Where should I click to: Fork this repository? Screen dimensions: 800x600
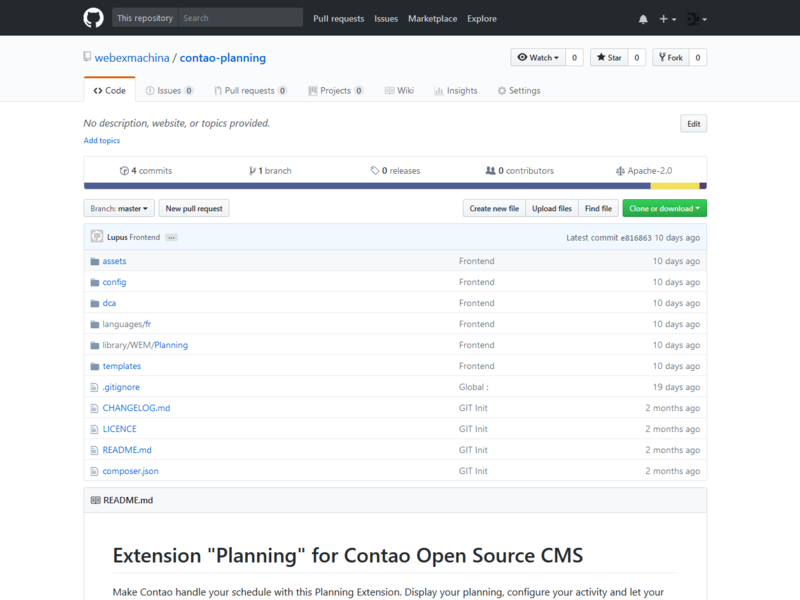coord(671,57)
